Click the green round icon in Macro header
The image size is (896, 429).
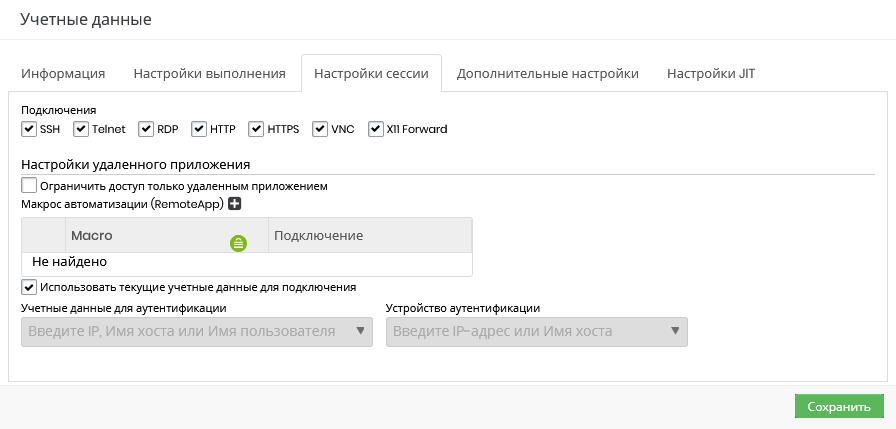(x=238, y=243)
